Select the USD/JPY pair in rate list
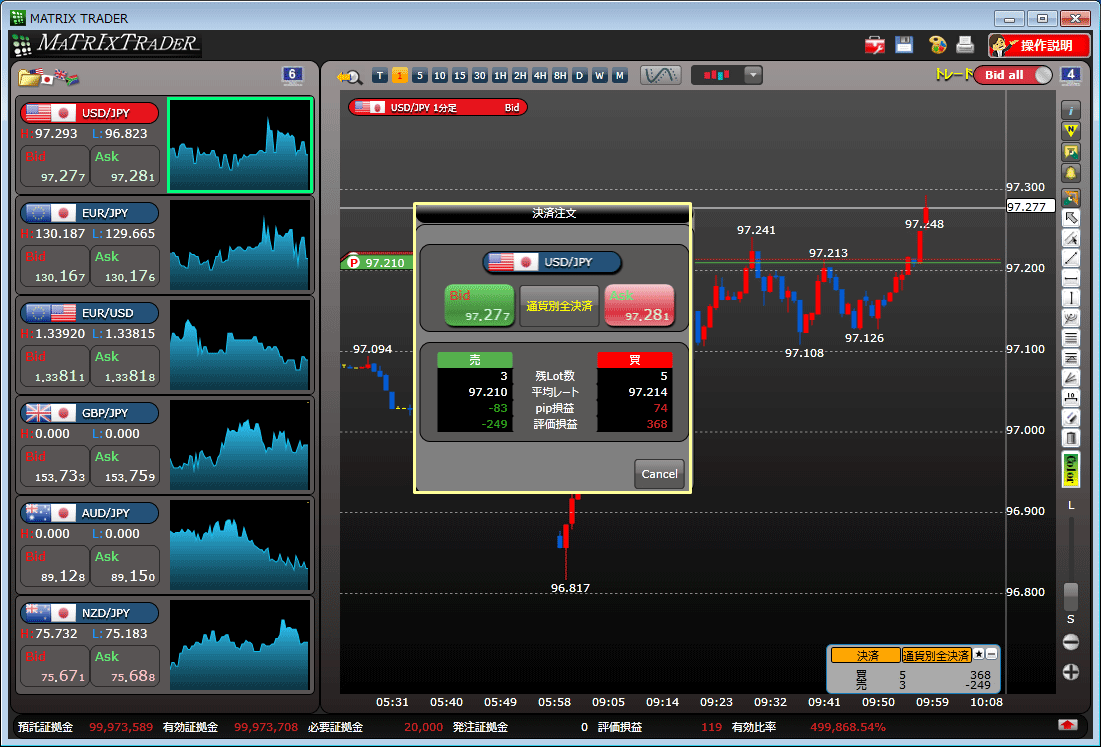This screenshot has height=747, width=1101. pyautogui.click(x=89, y=113)
